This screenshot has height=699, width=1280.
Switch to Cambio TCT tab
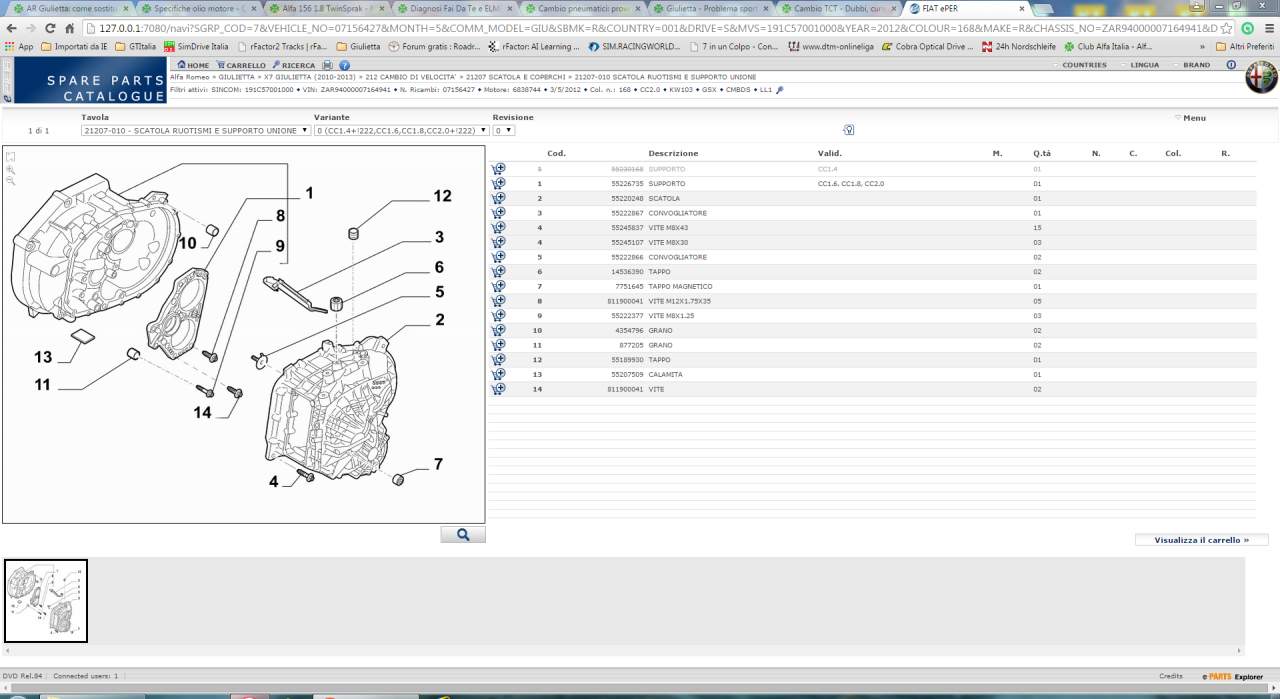(839, 8)
